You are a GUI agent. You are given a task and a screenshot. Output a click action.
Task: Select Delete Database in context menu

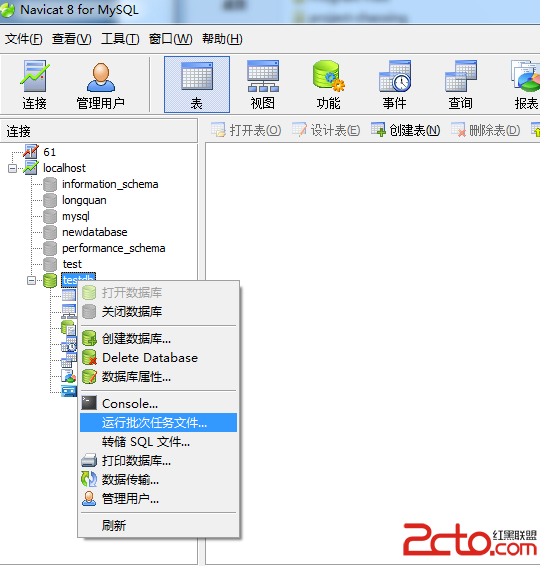pyautogui.click(x=158, y=358)
